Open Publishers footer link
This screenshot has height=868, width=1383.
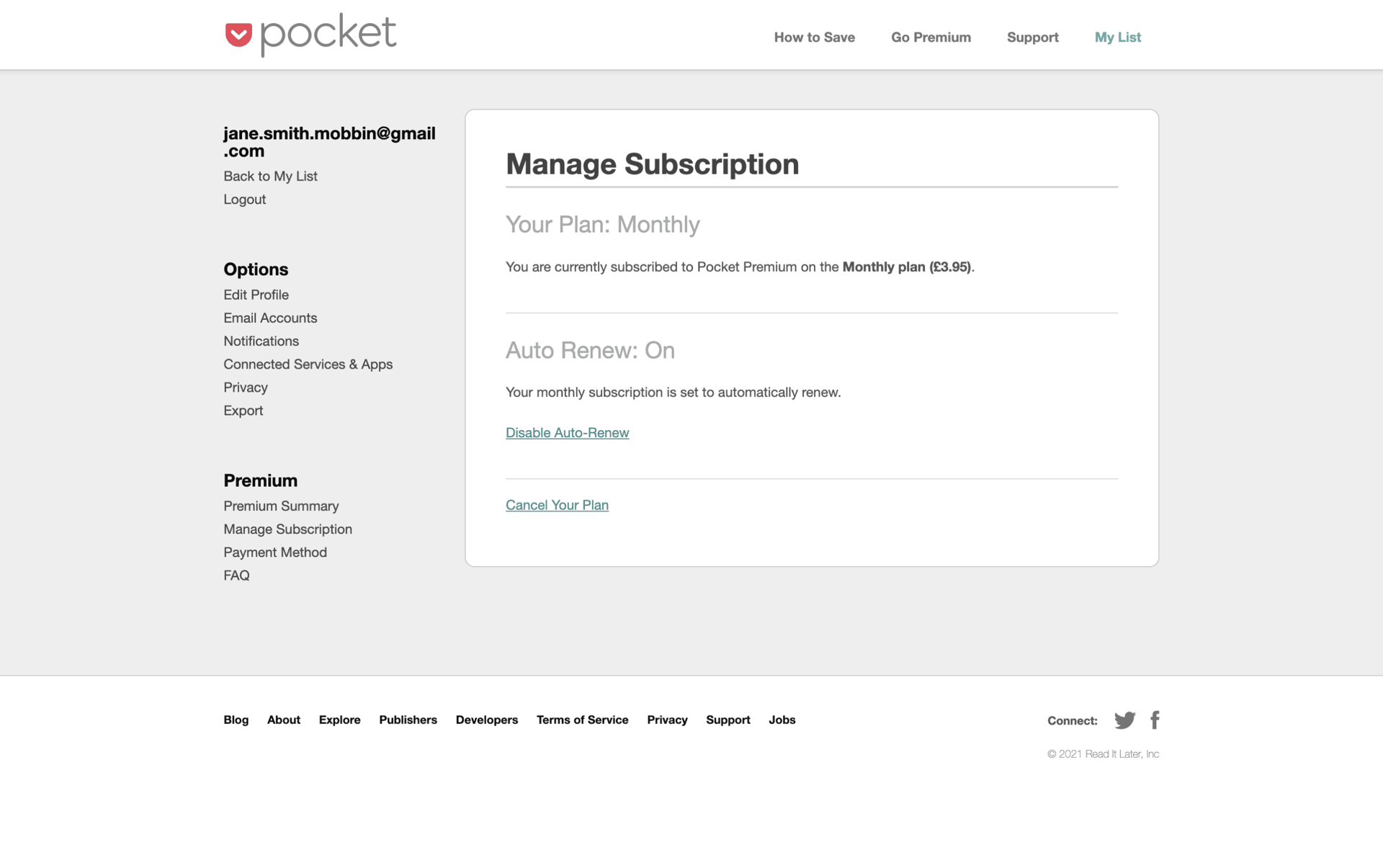(x=408, y=720)
